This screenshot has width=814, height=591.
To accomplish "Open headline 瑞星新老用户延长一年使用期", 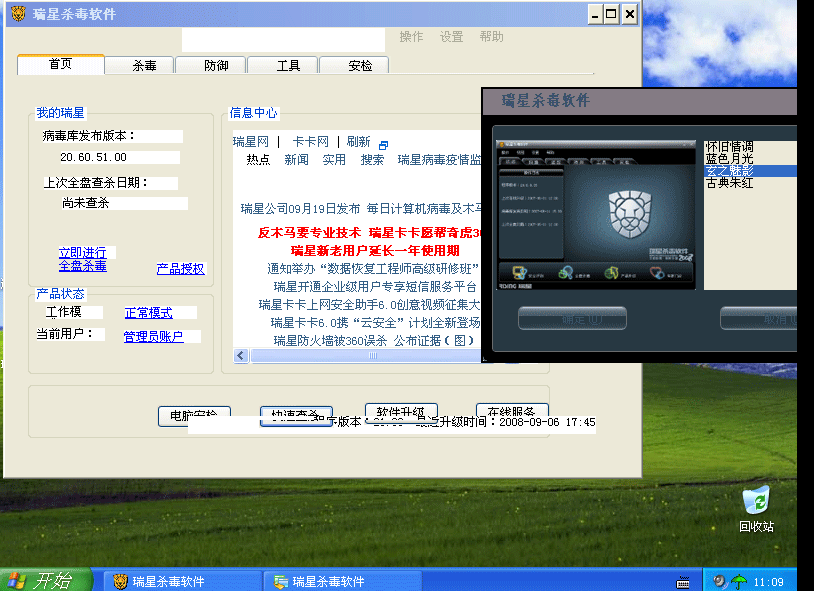I will (x=375, y=251).
